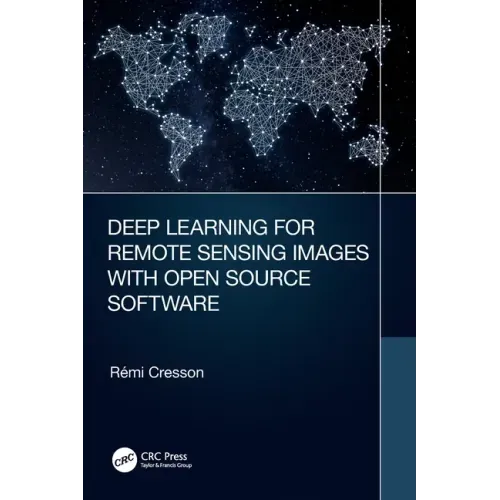Click the author name 'Rémi Cresson'

pos(157,373)
